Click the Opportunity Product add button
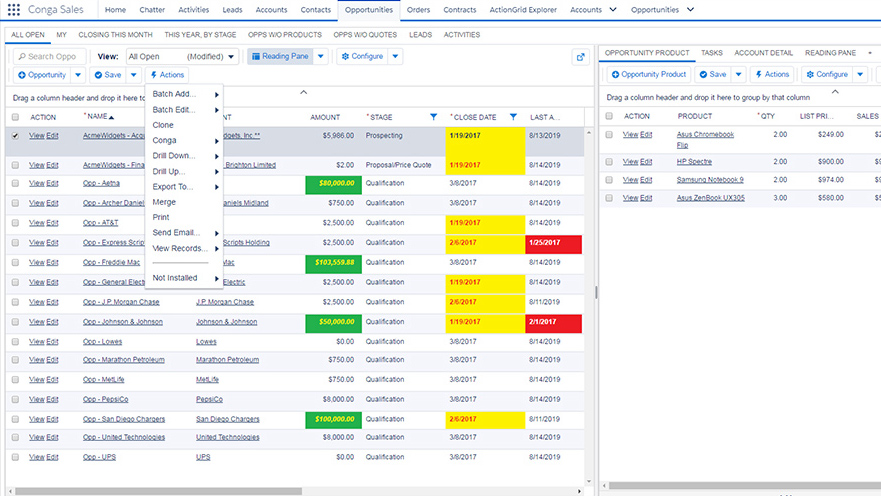The height and width of the screenshot is (496, 881). tap(648, 74)
